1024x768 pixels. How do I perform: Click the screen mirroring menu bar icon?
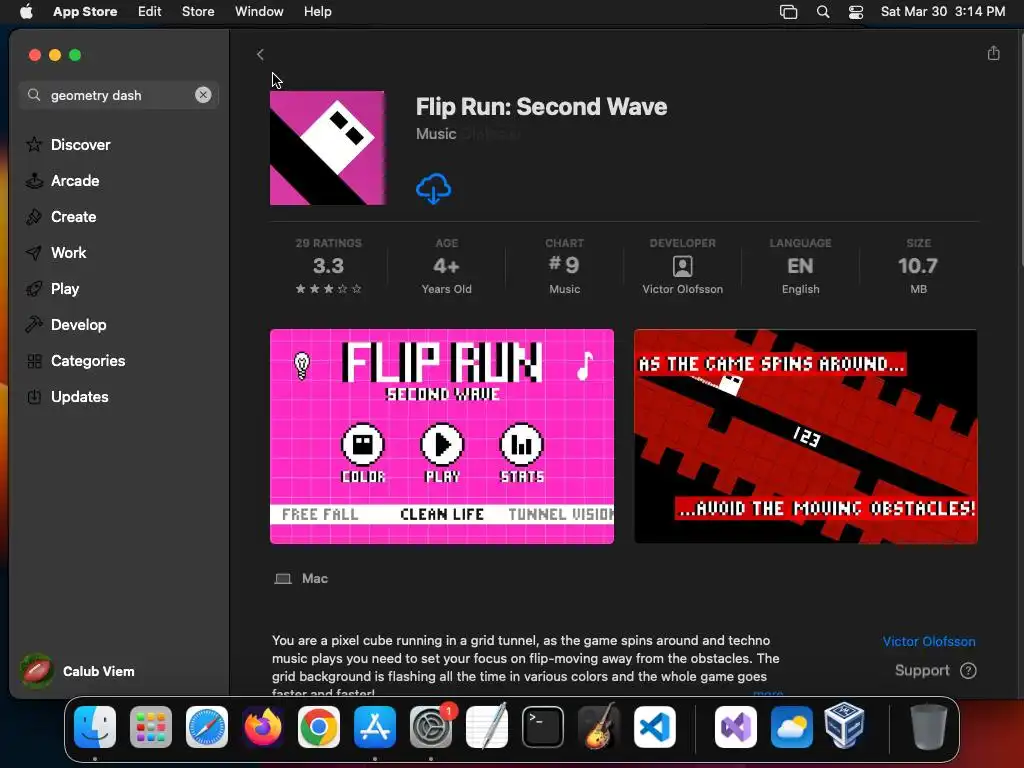[788, 12]
